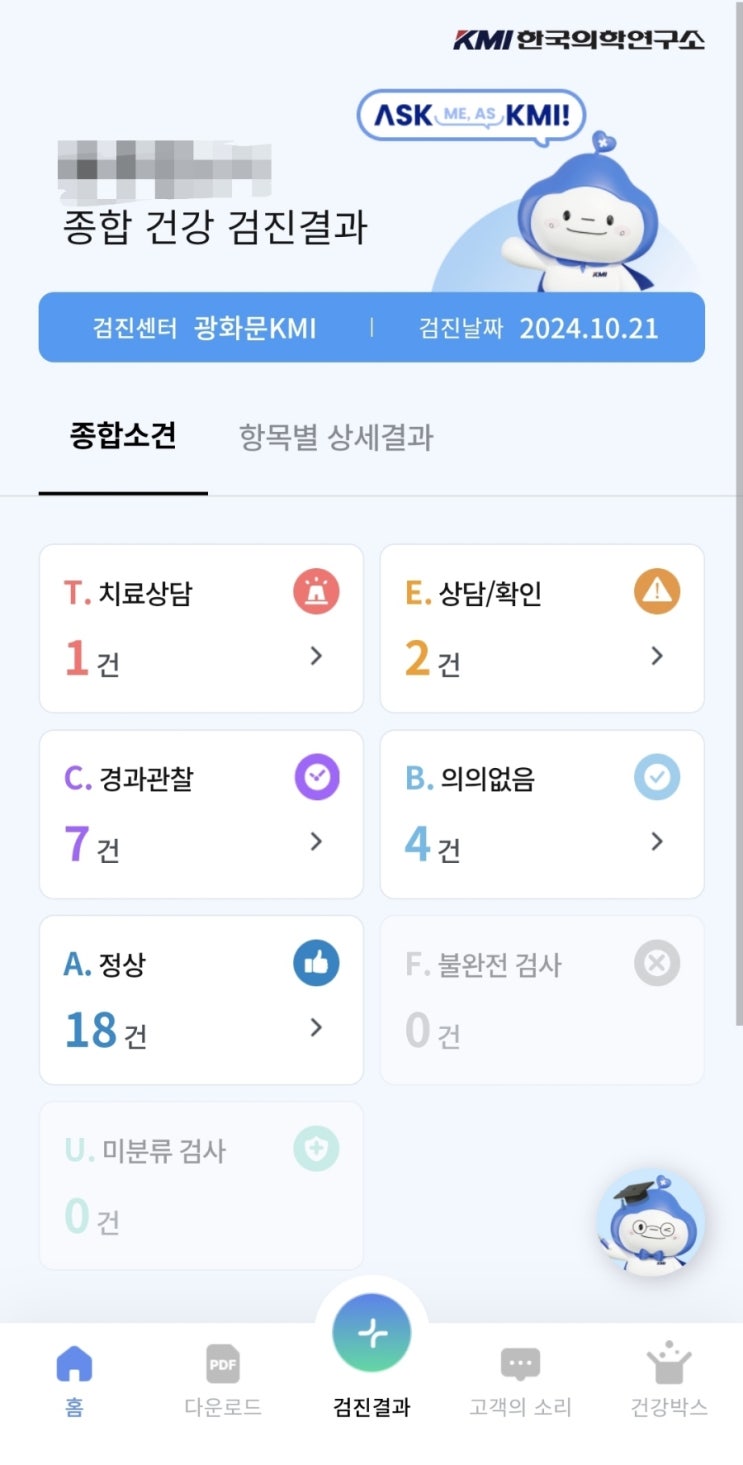Switch to the 항목별 상세결과 tab
The height and width of the screenshot is (1465, 743).
tap(336, 437)
